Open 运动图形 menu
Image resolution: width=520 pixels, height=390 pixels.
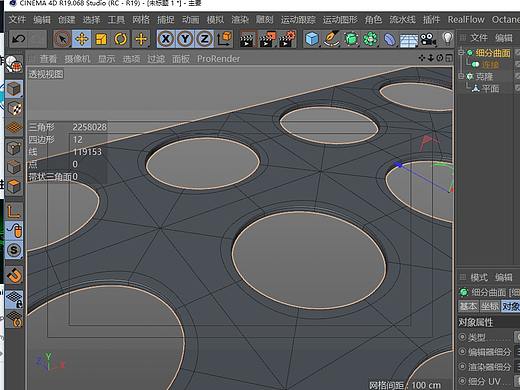340,20
